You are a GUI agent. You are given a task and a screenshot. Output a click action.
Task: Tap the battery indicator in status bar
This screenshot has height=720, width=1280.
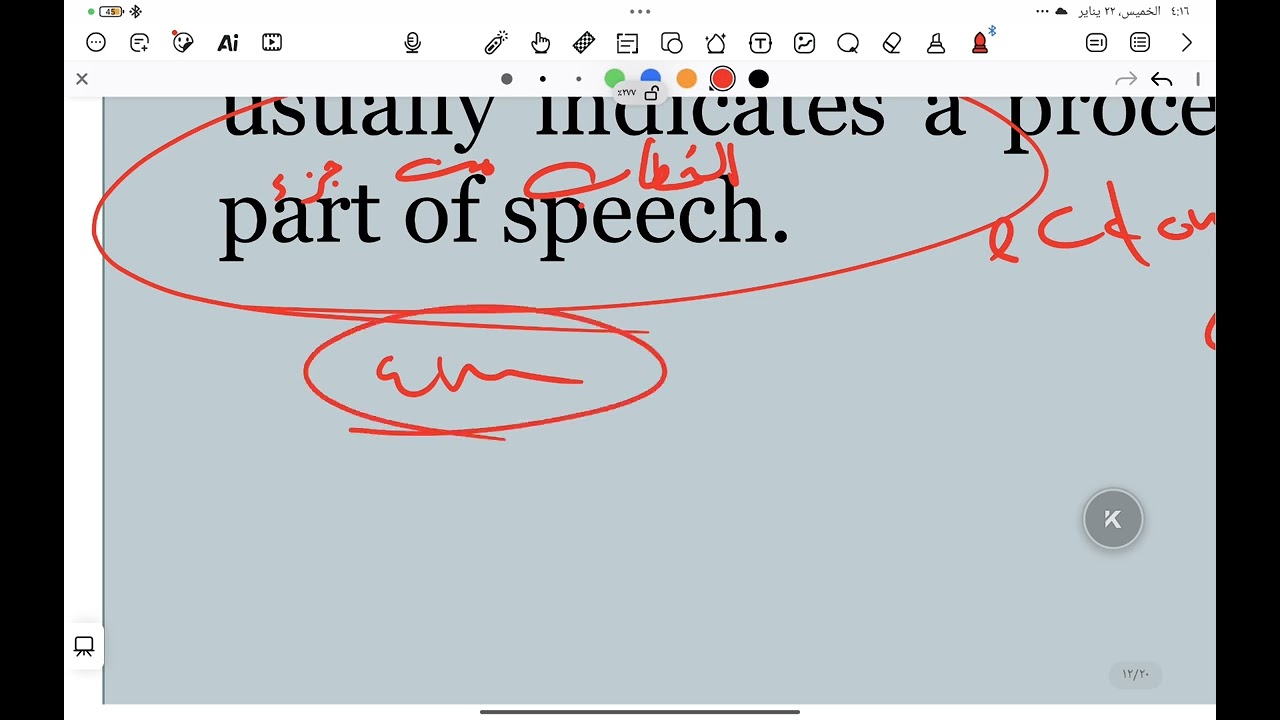coord(110,12)
